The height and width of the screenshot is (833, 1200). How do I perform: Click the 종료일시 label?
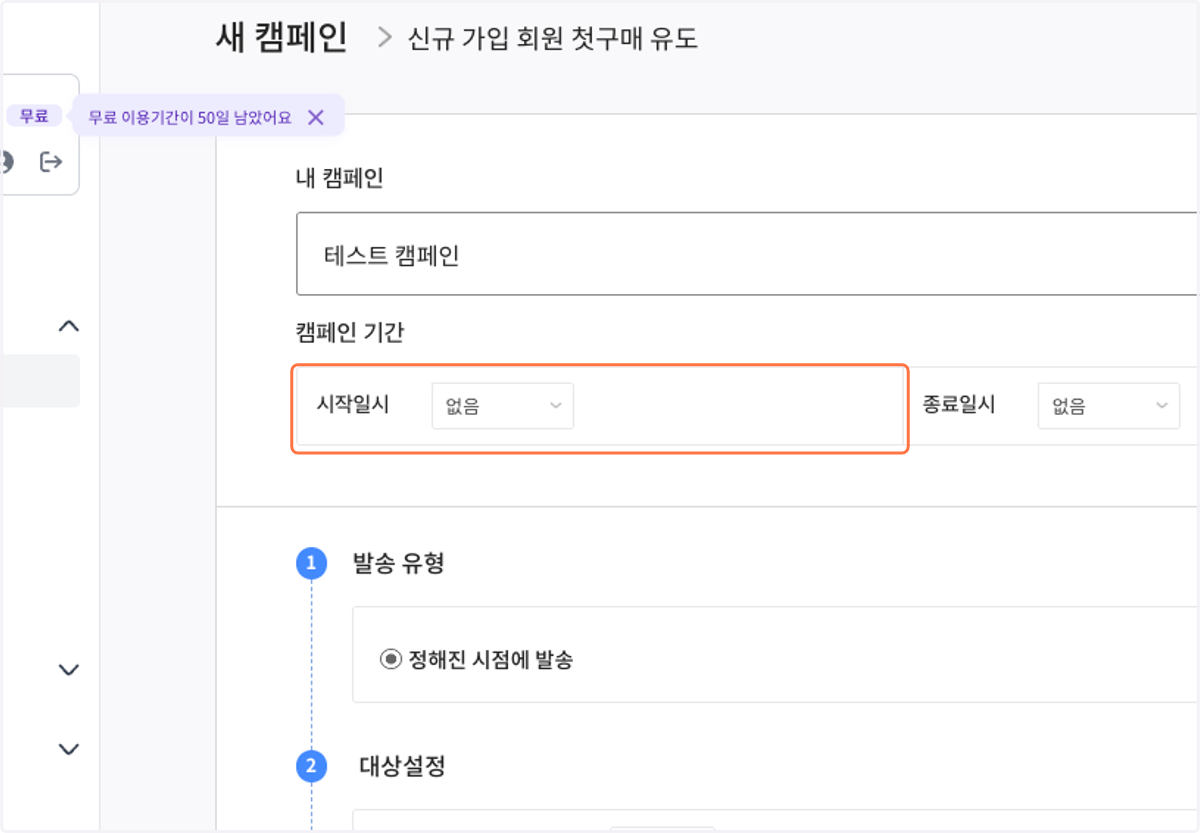[x=959, y=405]
